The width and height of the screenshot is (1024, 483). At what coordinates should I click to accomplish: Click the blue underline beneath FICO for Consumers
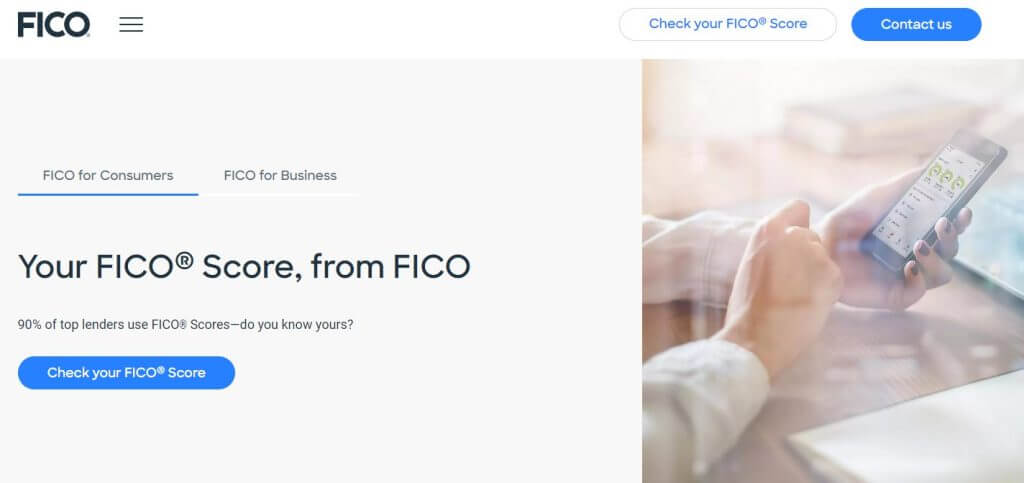point(108,194)
